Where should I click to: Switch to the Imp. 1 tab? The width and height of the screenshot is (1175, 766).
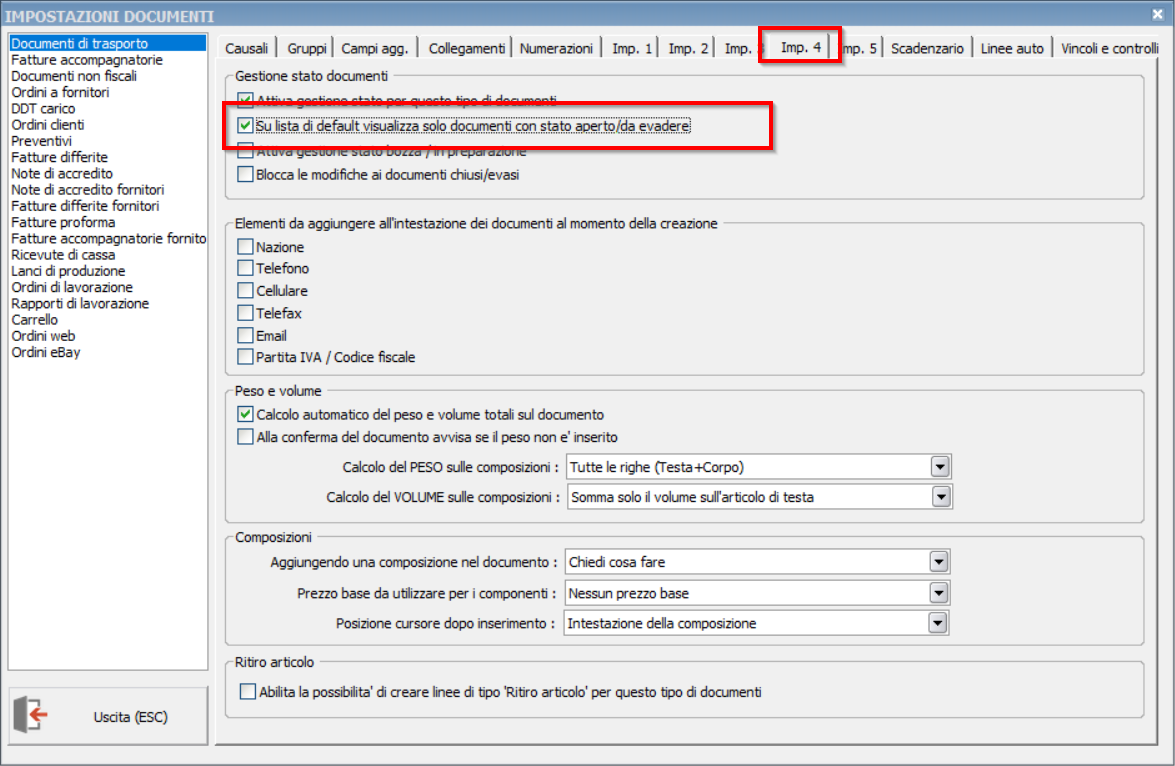pyautogui.click(x=632, y=48)
